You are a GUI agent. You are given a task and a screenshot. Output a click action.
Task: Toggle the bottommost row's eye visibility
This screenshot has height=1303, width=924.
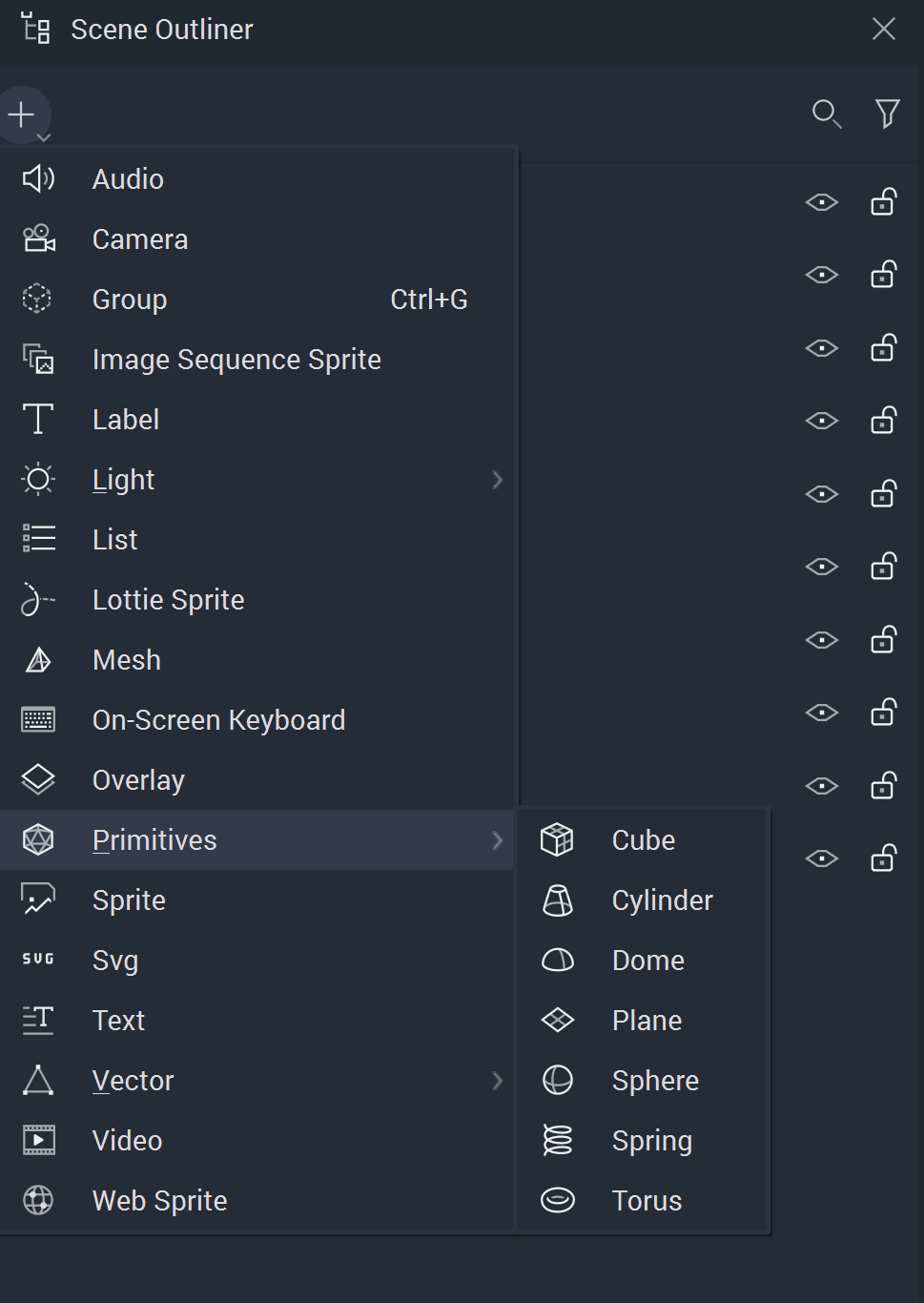821,858
